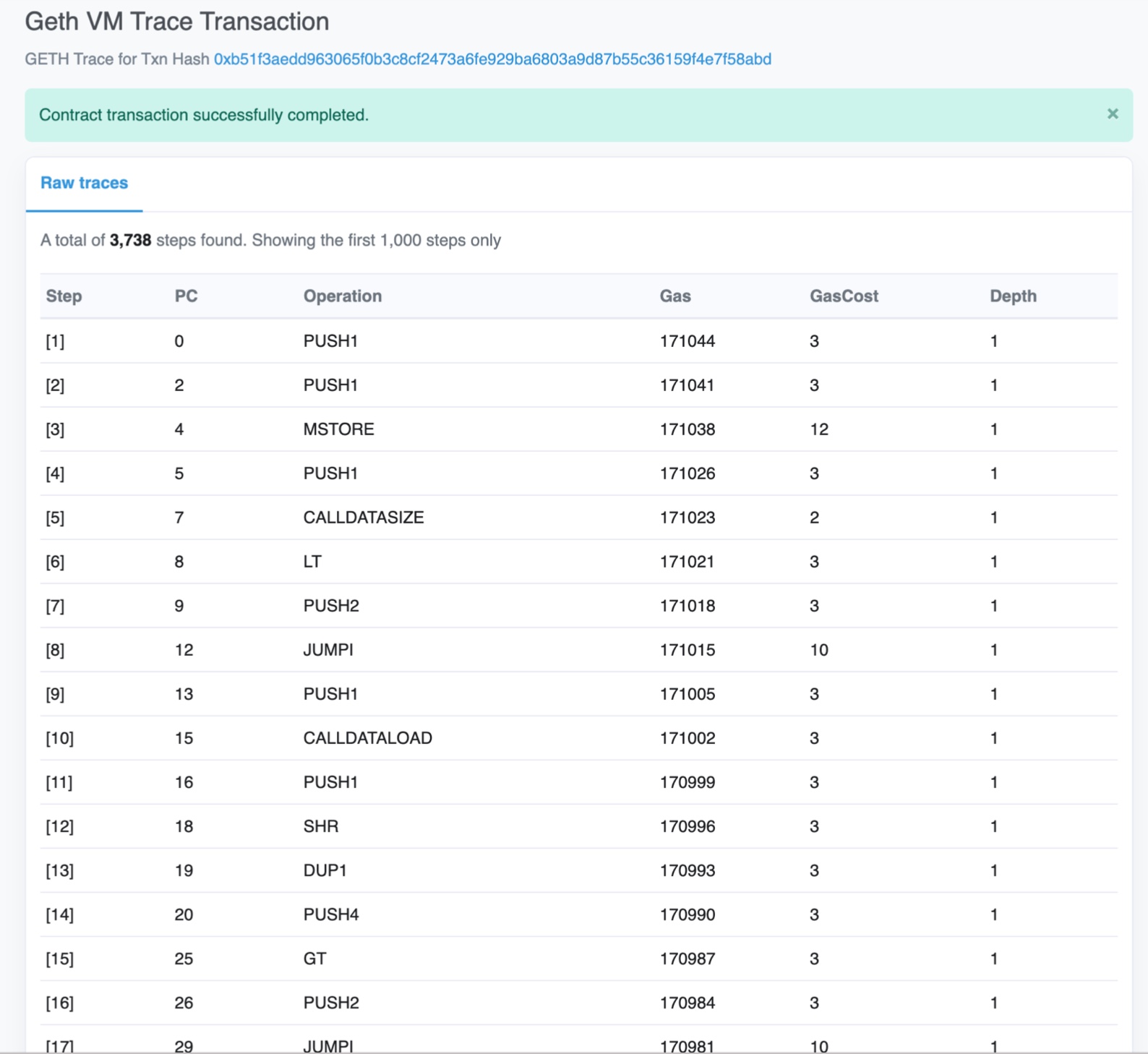
Task: Click Depth value 1 in the LT row
Action: 994,562
